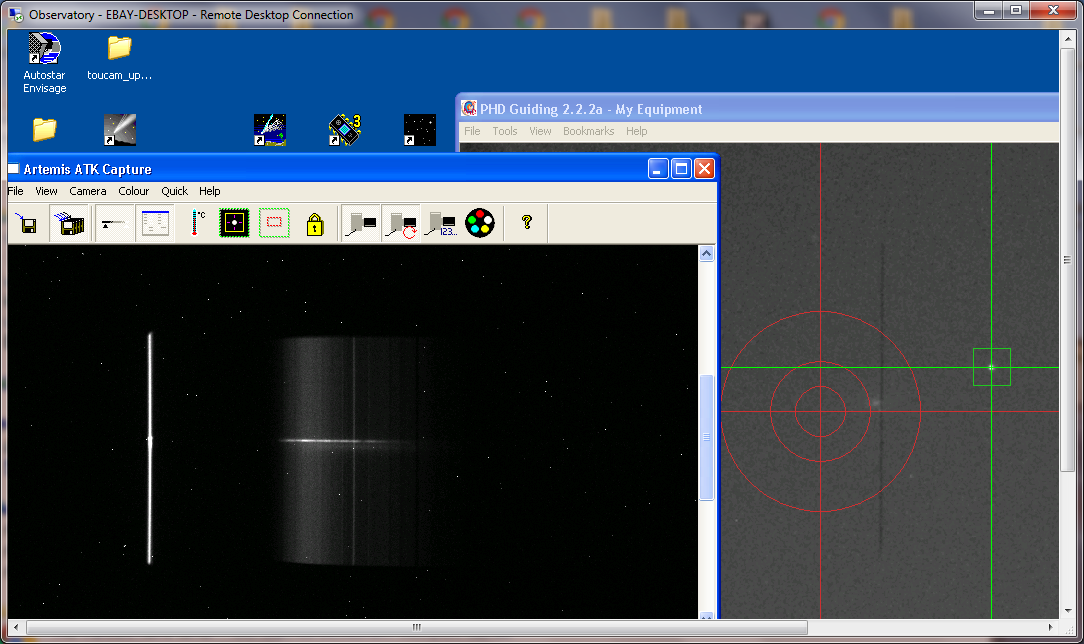Open the colour filter wheel icon
Viewport: 1084px width, 644px height.
480,224
